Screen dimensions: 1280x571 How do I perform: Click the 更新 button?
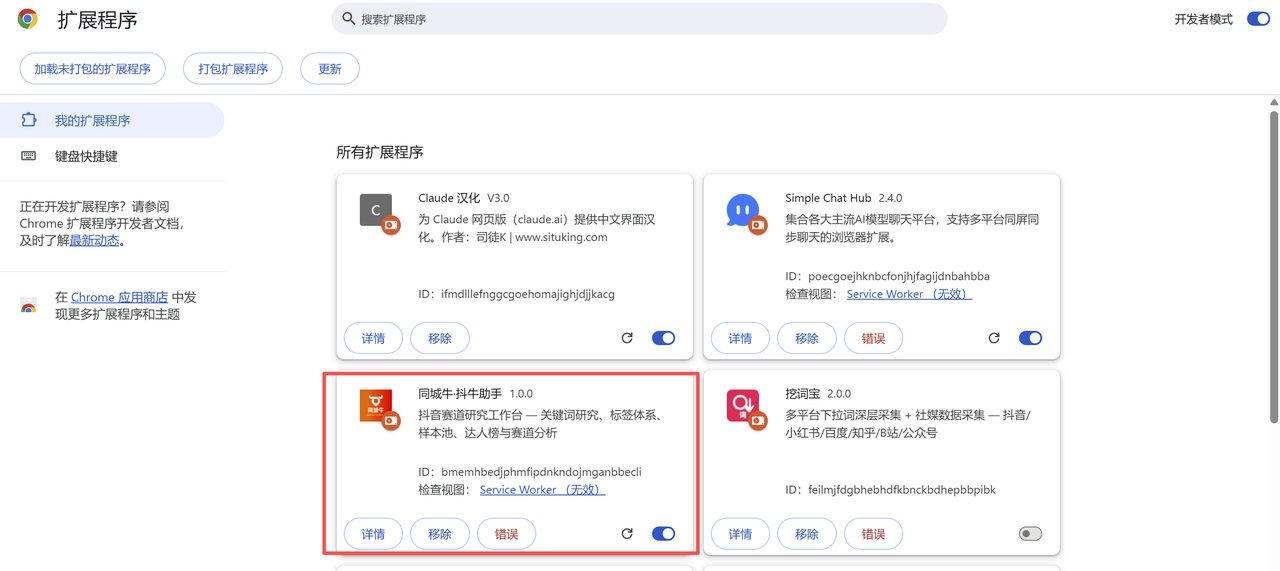[x=330, y=69]
